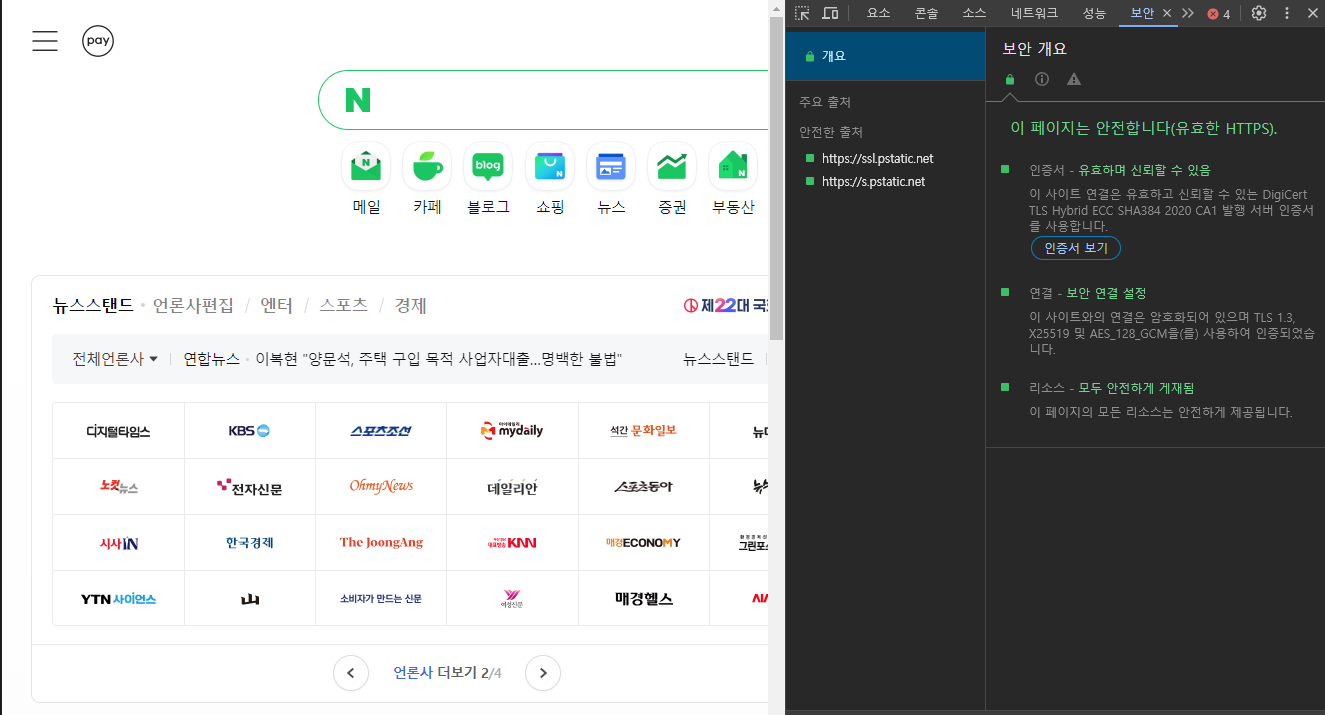Viewport: 1325px width, 715px height.
Task: Select origin https://s.pstatic.net
Action: pos(873,181)
